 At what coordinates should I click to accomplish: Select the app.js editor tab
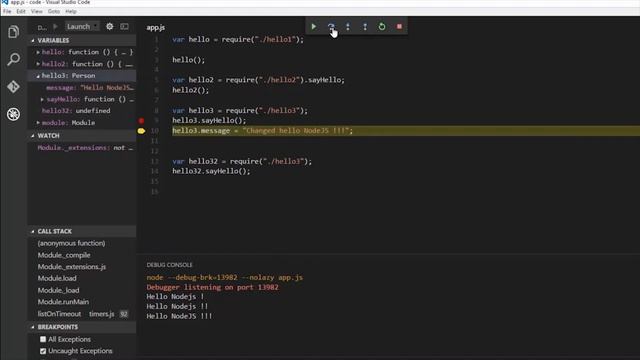pyautogui.click(x=156, y=27)
